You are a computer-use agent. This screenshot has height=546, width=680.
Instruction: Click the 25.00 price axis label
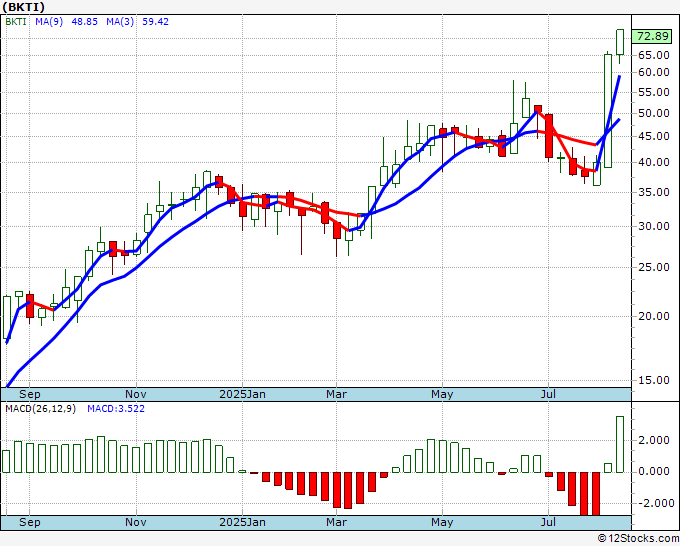(x=654, y=267)
